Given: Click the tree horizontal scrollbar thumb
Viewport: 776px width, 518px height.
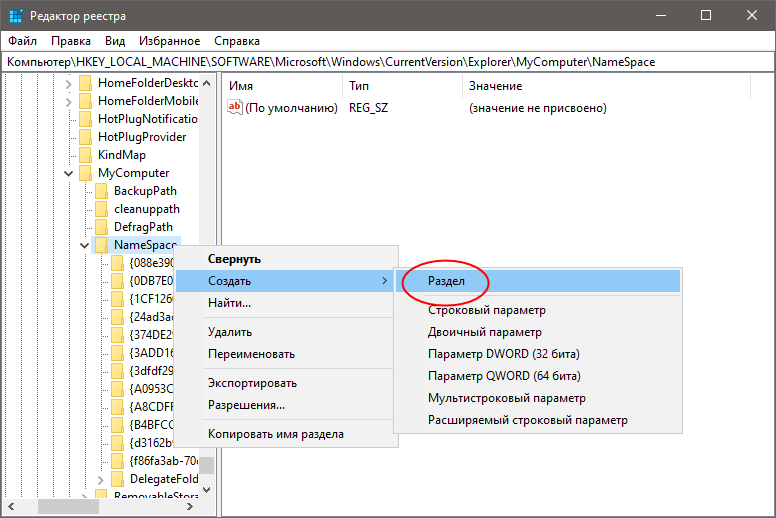Looking at the screenshot, I should [x=68, y=507].
